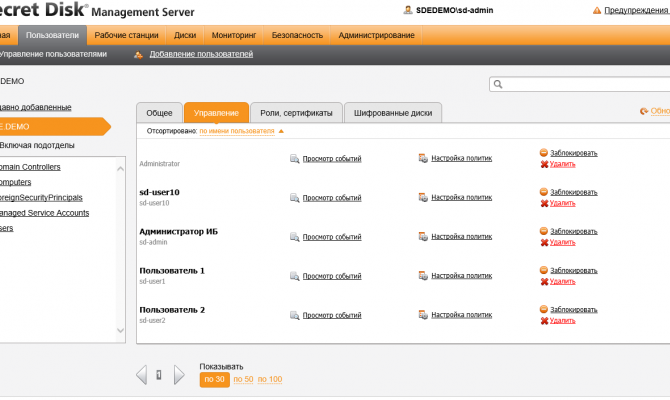This screenshot has width=670, height=400.
Task: Click the red delete cross for Пользователь 2
Action: tap(544, 321)
